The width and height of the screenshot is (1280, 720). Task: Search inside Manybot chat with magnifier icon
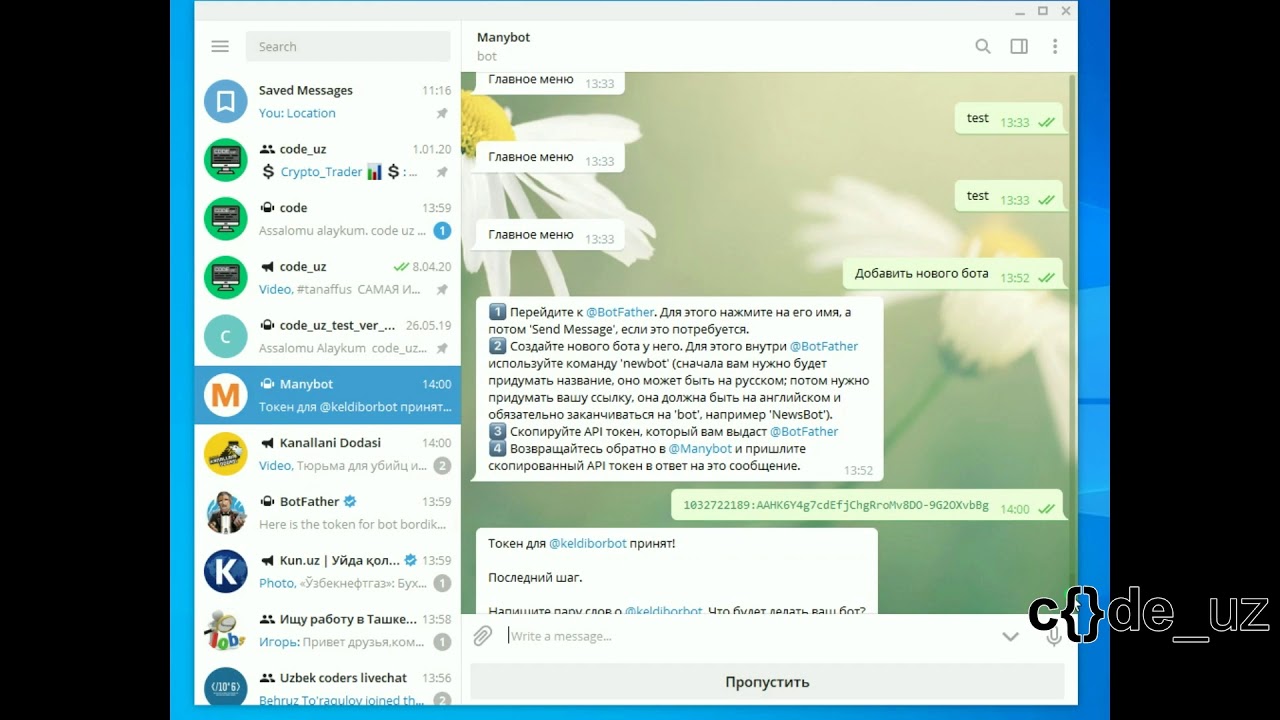(x=983, y=46)
